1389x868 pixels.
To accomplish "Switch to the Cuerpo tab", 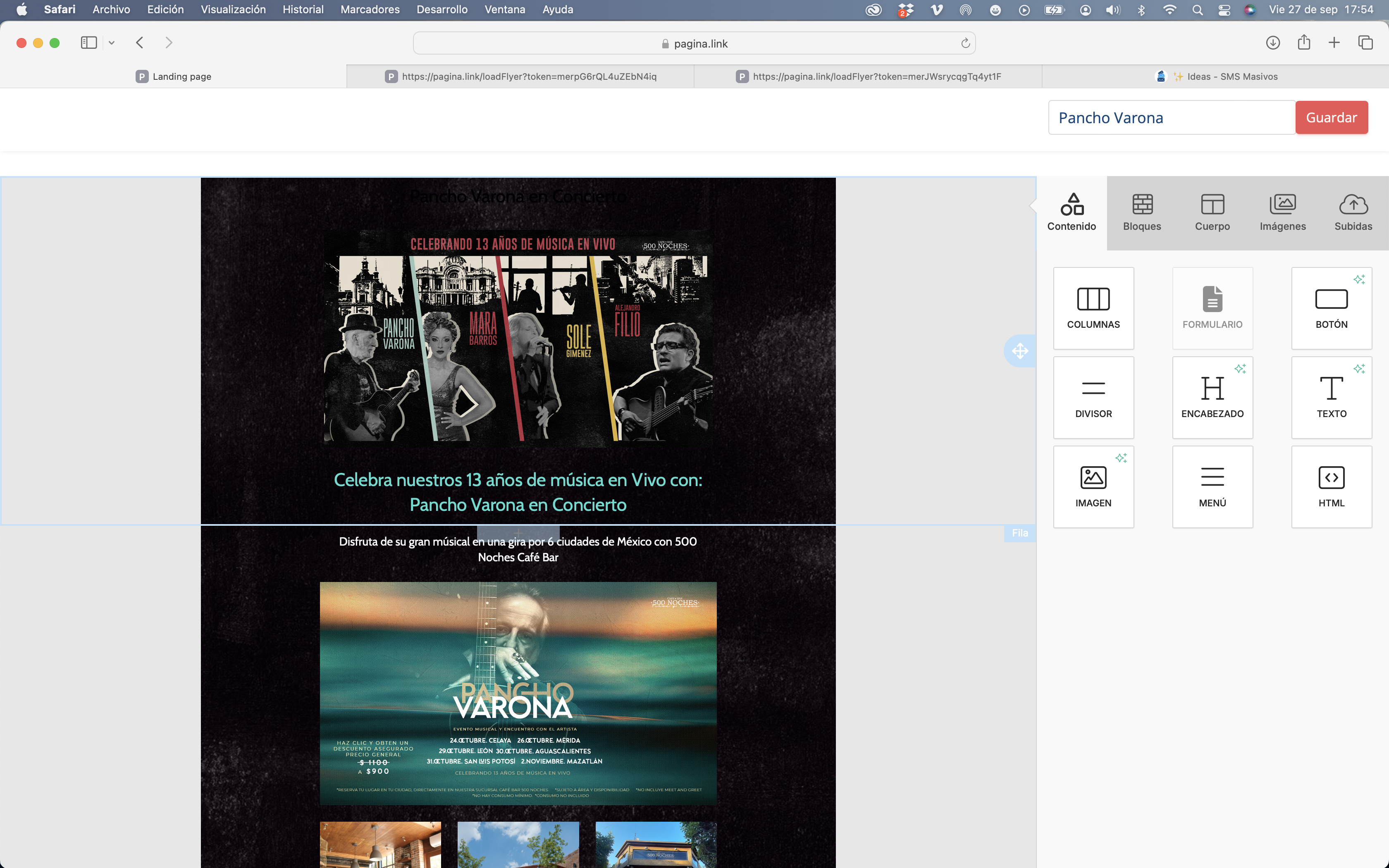I will [x=1212, y=212].
